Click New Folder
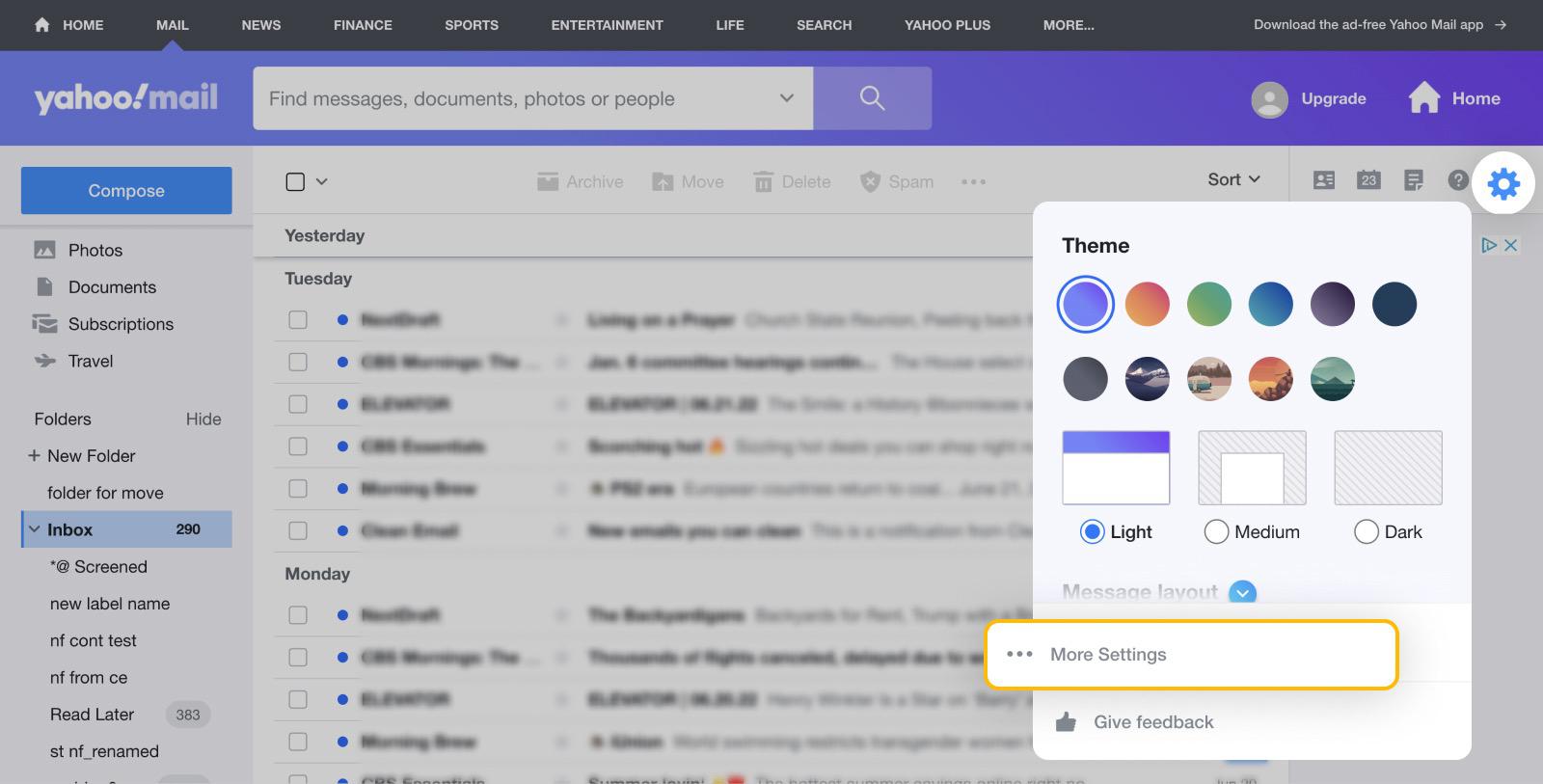Screen dimensions: 1543x784 [92, 455]
